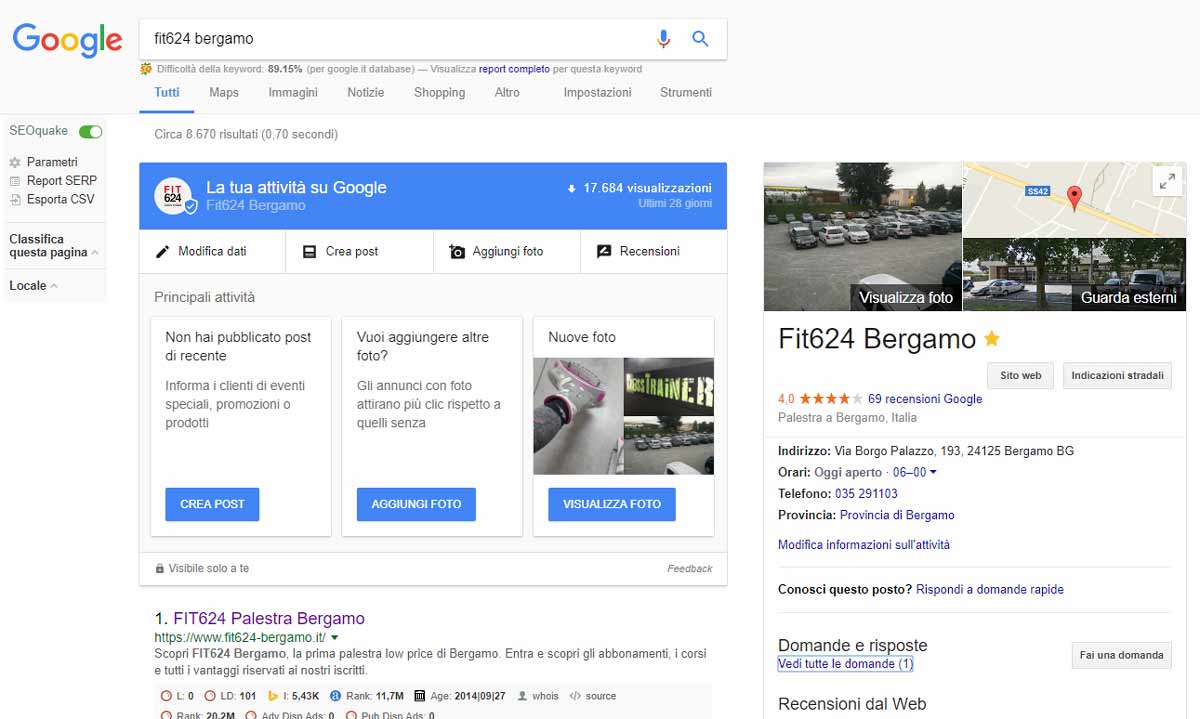1200x719 pixels.
Task: Collapse Classifica questa pagina section
Action: click(x=54, y=246)
